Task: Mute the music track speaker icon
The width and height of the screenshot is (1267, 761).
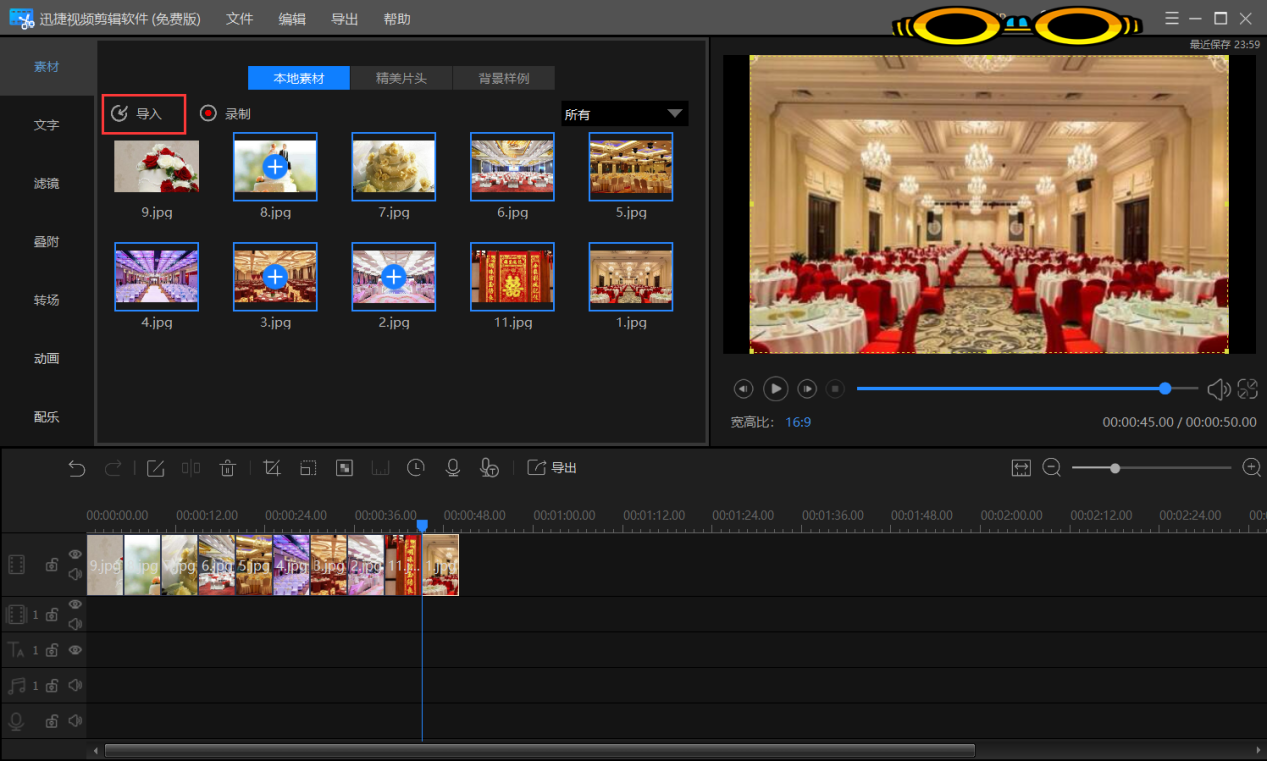Action: tap(75, 686)
